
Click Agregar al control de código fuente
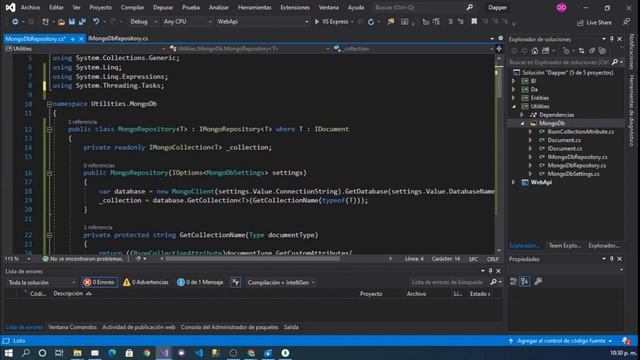click(561, 341)
